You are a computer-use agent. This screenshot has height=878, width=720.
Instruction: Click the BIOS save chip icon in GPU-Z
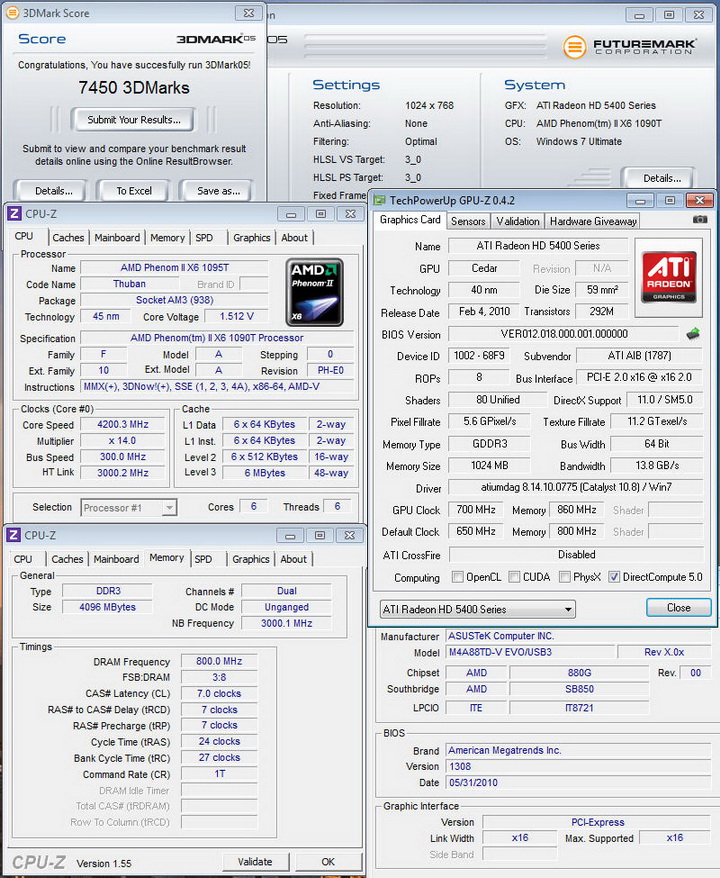(x=693, y=334)
